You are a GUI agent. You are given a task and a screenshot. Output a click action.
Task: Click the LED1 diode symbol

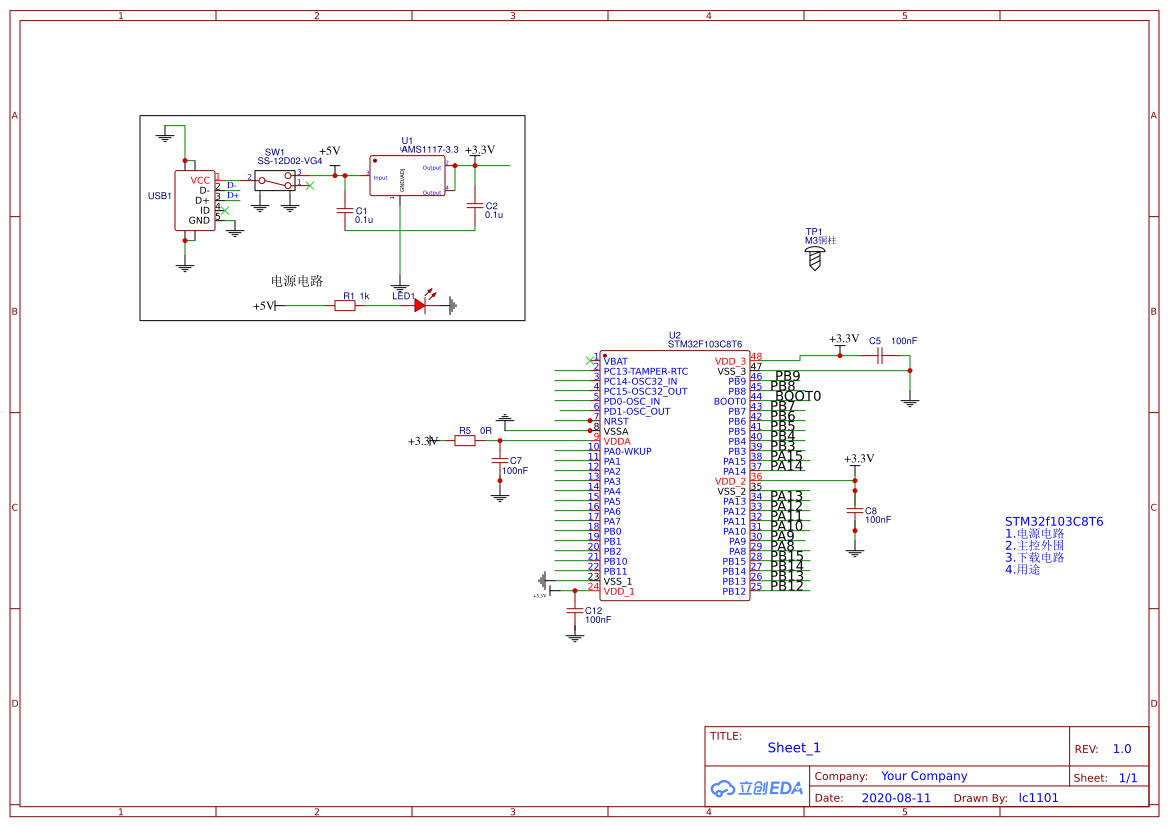tap(420, 303)
